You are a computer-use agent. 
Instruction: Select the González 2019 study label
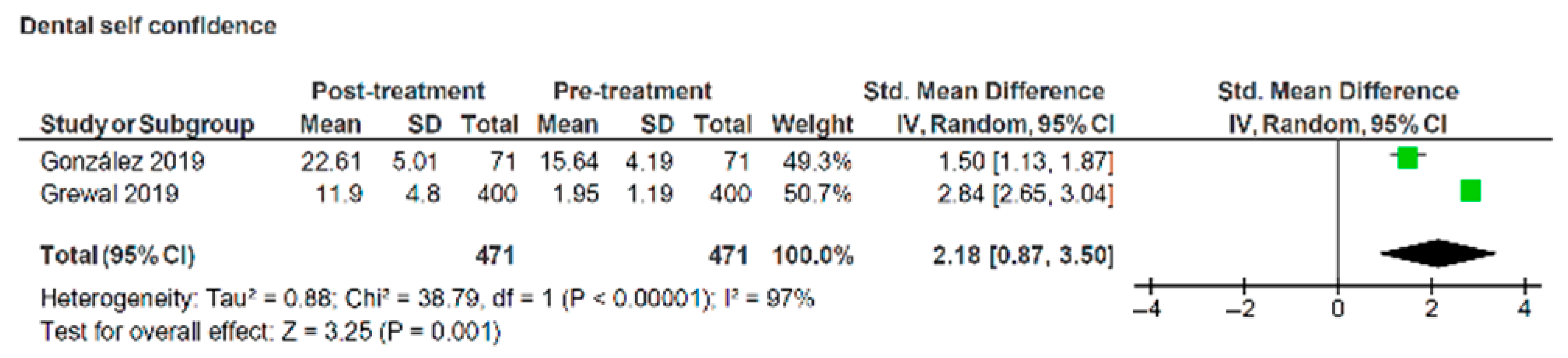pos(122,162)
